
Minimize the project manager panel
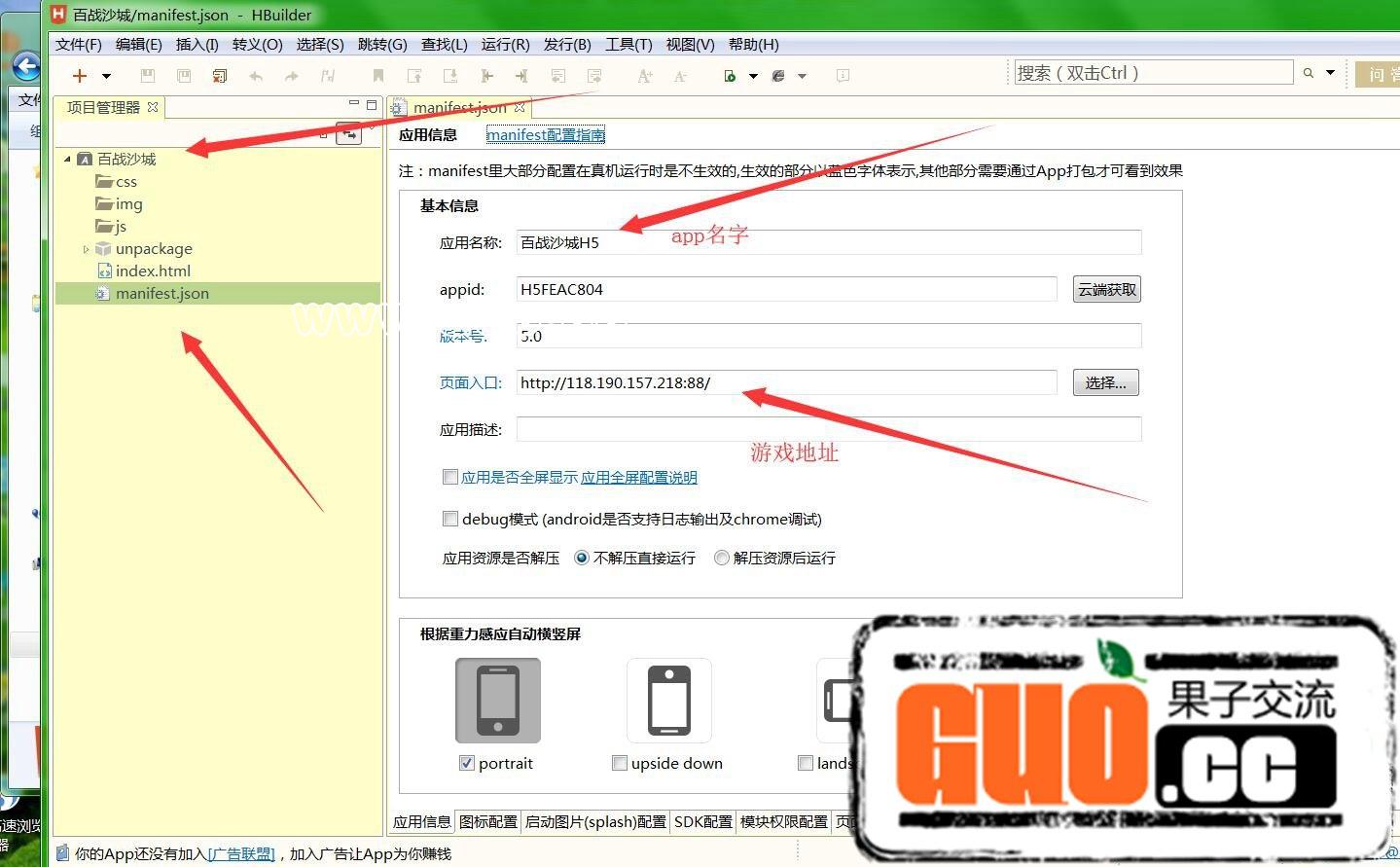click(x=354, y=104)
